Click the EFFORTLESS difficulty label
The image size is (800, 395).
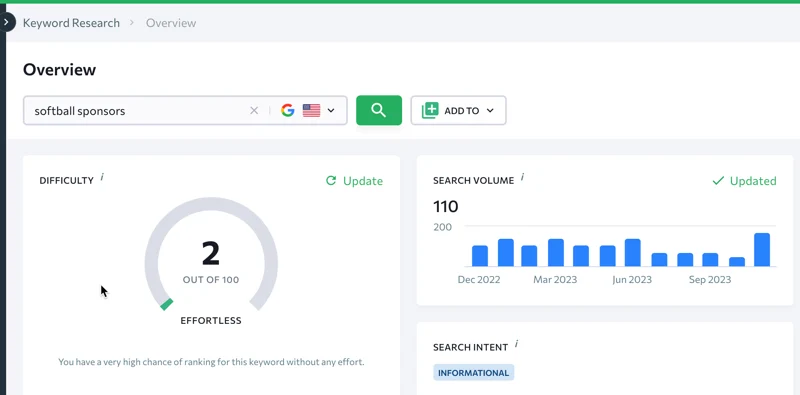coord(211,320)
